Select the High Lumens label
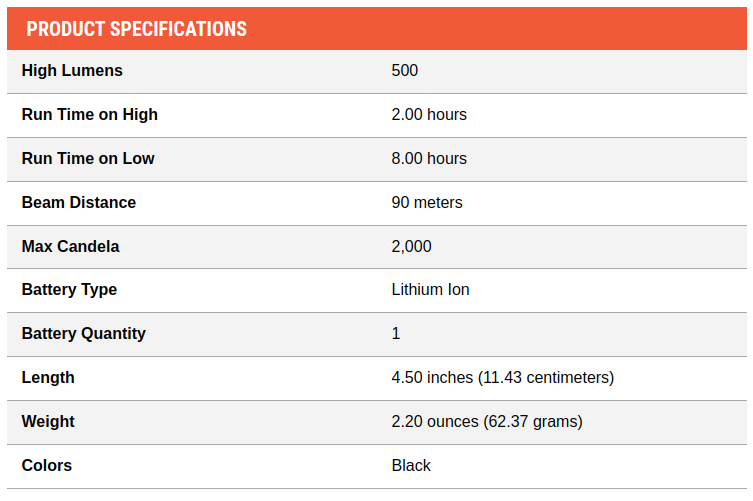Image resolution: width=753 pixels, height=501 pixels. tap(72, 71)
